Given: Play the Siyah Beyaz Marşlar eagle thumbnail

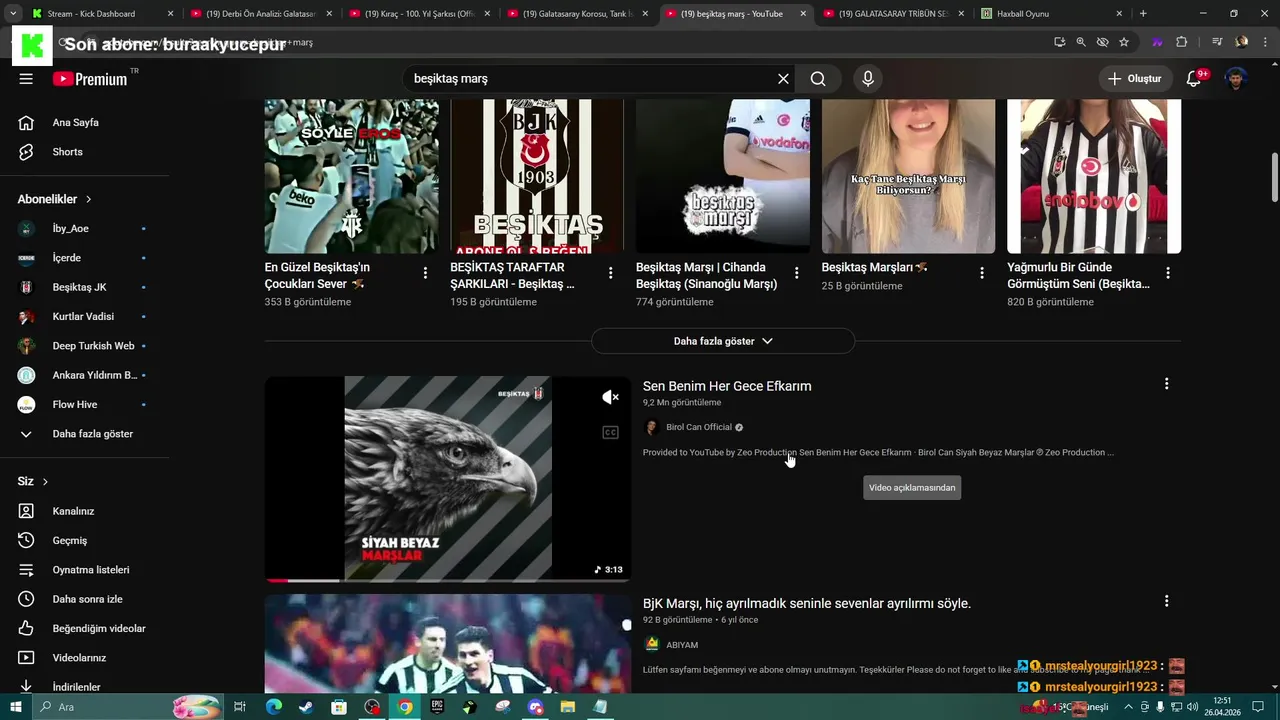Looking at the screenshot, I should (447, 478).
